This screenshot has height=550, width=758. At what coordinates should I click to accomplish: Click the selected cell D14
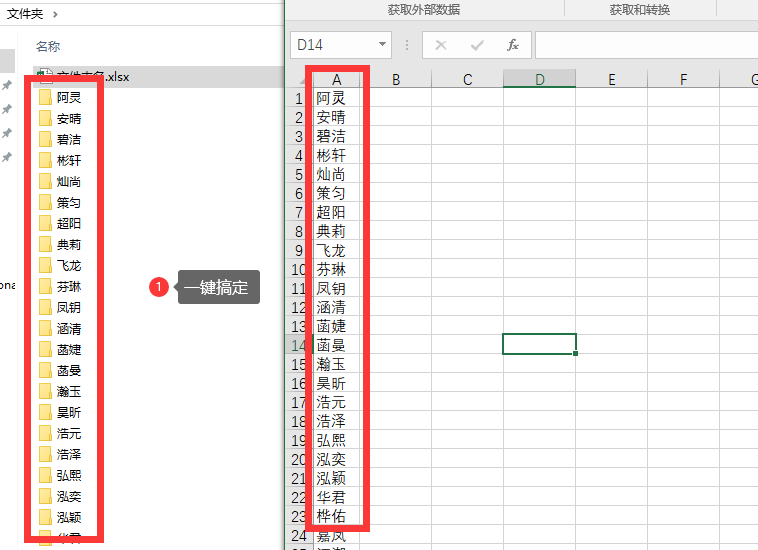(539, 344)
